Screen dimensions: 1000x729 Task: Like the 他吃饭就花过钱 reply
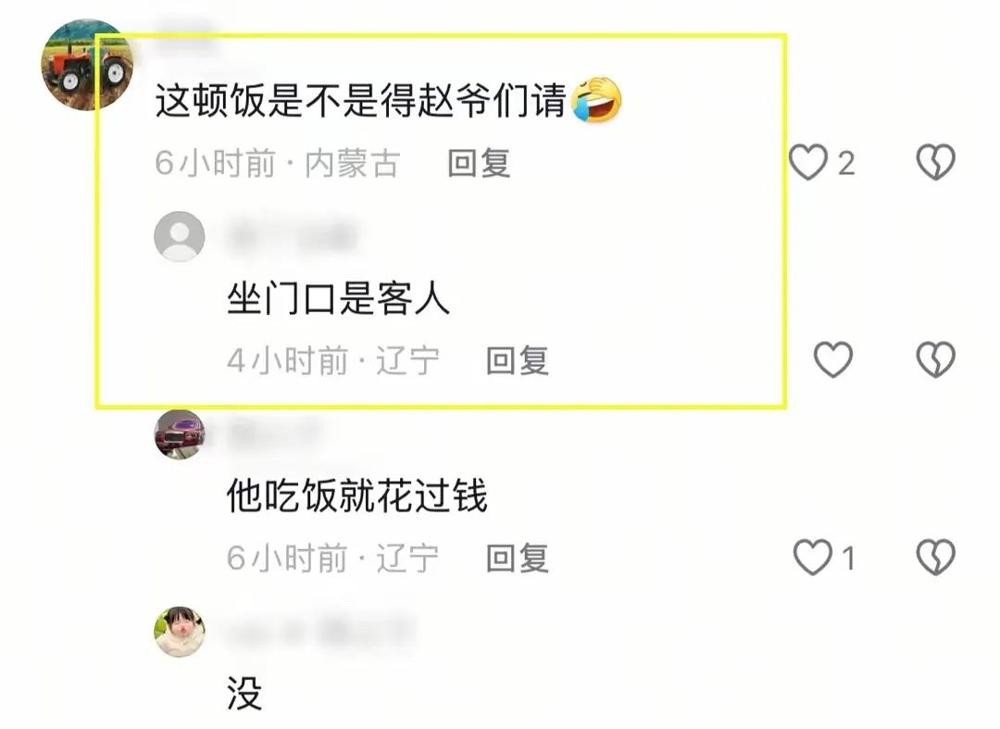tap(812, 557)
